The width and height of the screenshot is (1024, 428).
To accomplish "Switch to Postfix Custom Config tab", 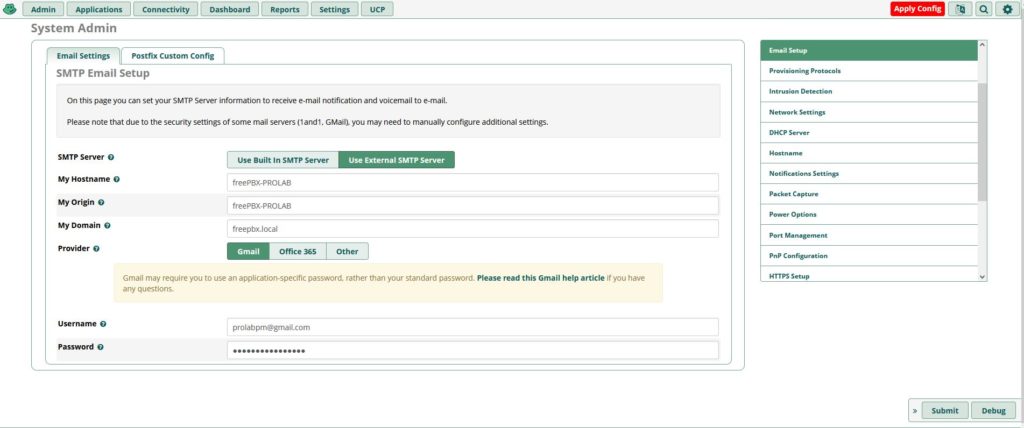I will 172,56.
